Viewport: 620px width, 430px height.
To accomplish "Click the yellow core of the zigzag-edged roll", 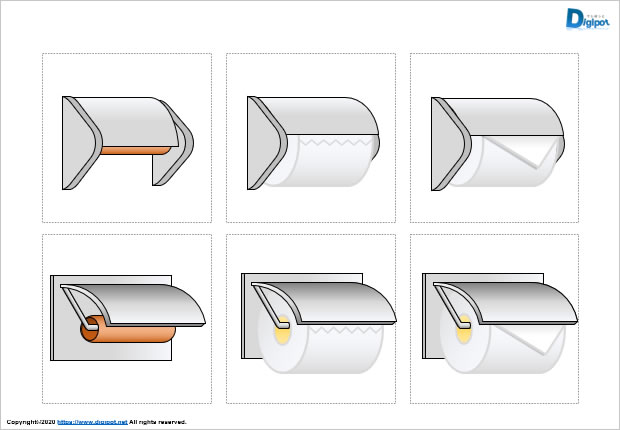I will coord(283,330).
